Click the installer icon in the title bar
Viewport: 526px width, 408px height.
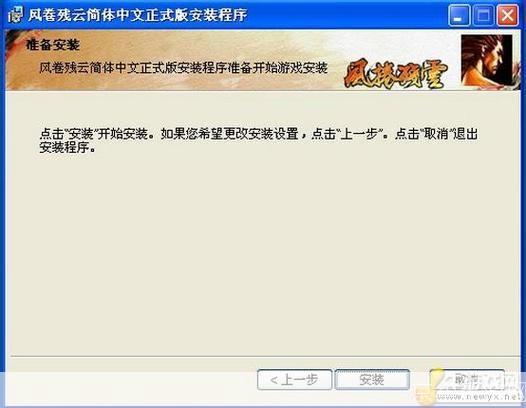[x=15, y=15]
